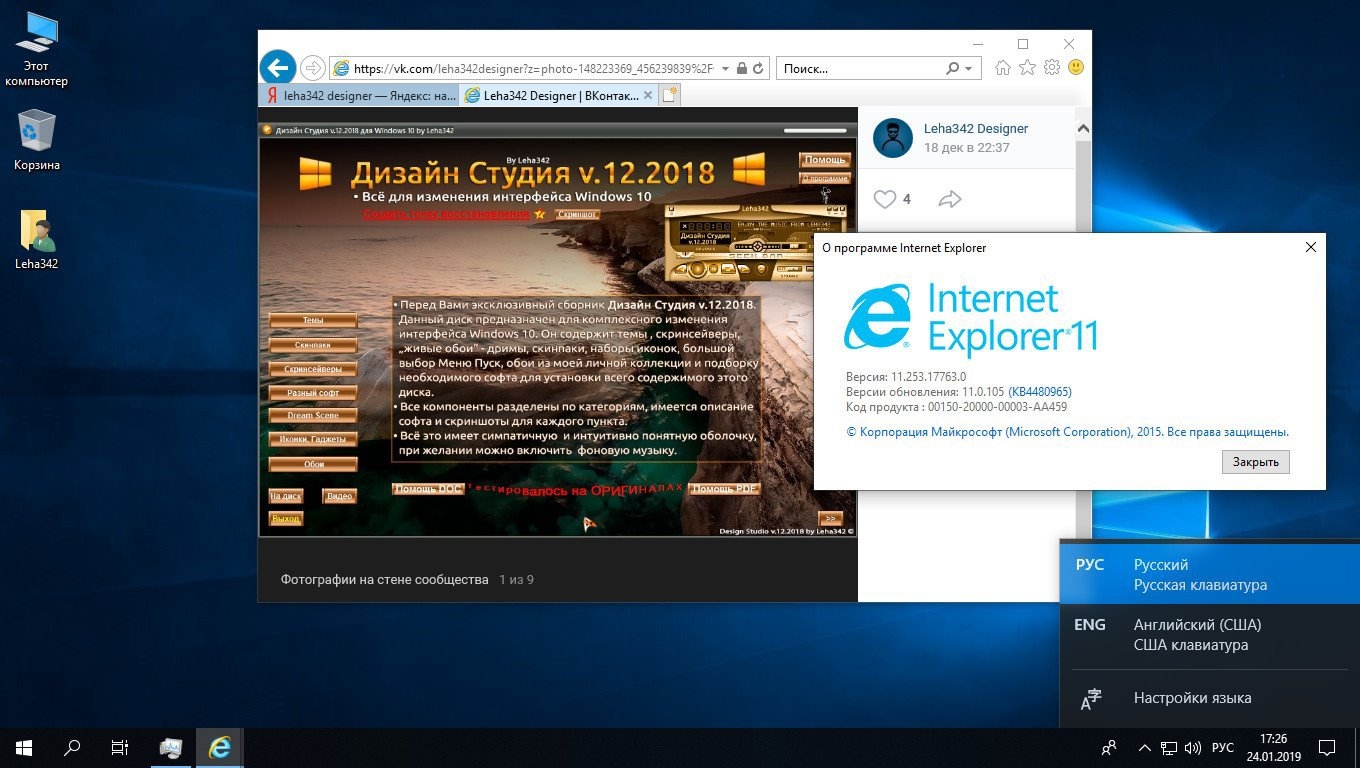Image resolution: width=1360 pixels, height=768 pixels.
Task: Click in the URL address field
Action: (x=534, y=69)
